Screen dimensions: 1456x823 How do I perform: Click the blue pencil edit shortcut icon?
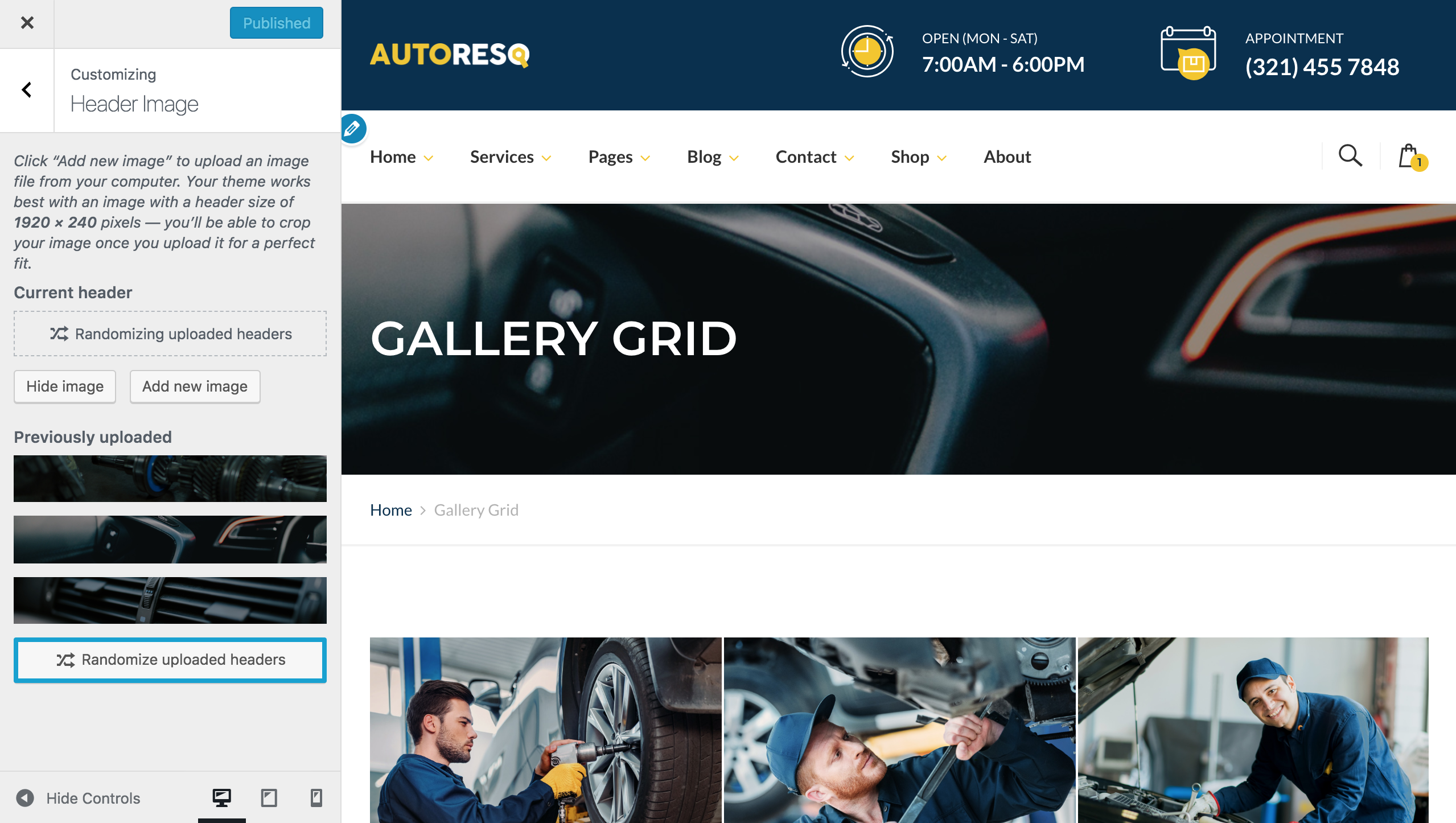coord(352,129)
